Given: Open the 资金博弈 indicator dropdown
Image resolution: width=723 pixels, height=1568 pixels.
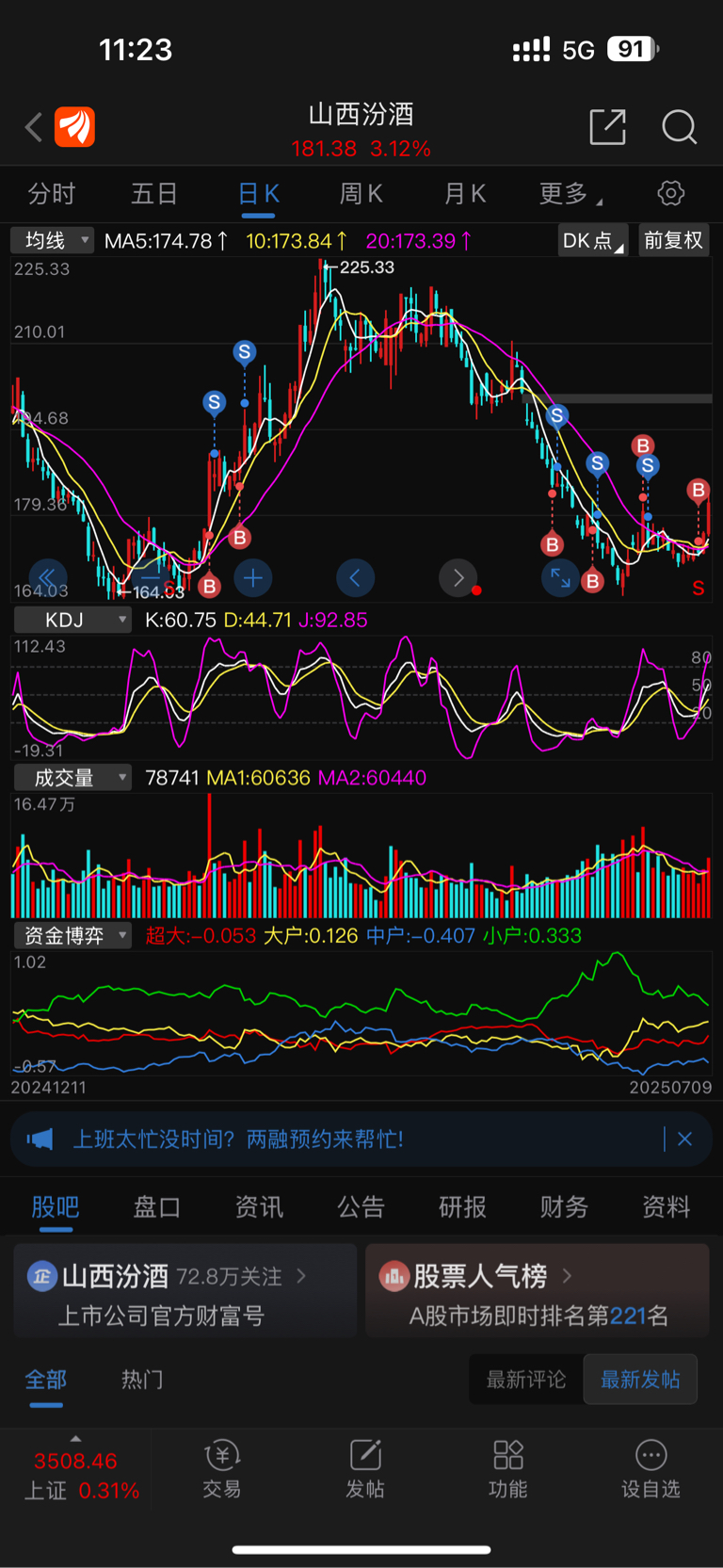Looking at the screenshot, I should [x=72, y=935].
